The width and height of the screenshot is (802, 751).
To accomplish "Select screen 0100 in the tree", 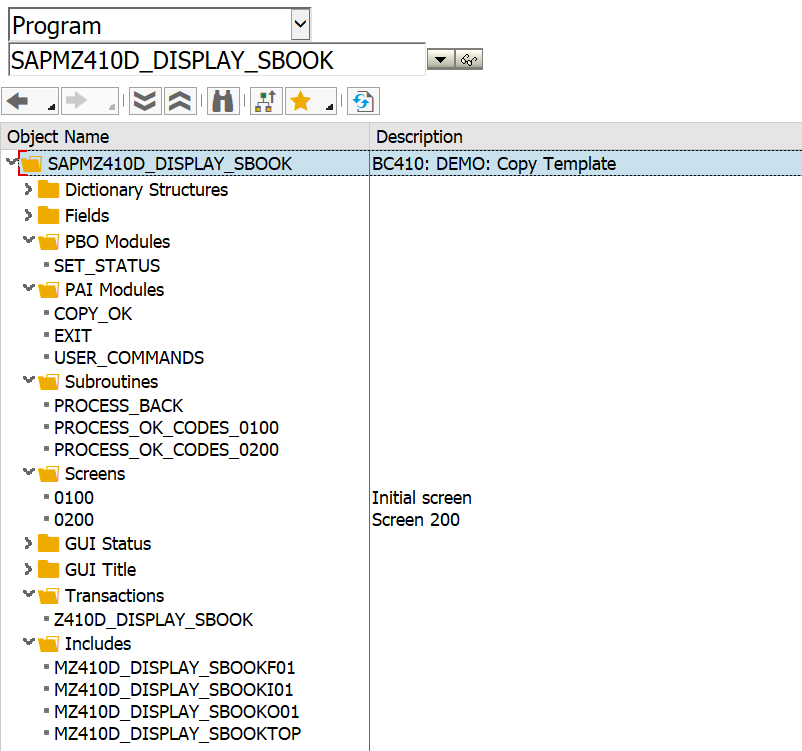I will pyautogui.click(x=74, y=498).
